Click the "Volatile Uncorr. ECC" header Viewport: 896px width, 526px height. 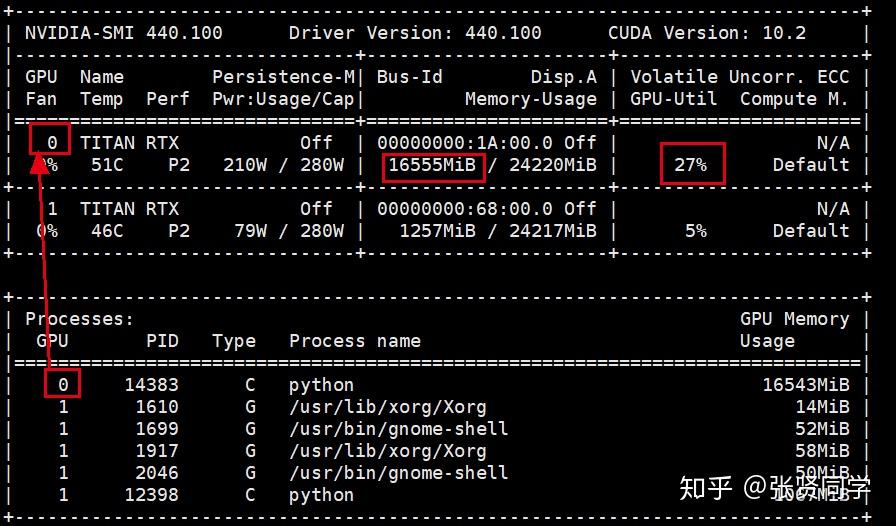739,77
